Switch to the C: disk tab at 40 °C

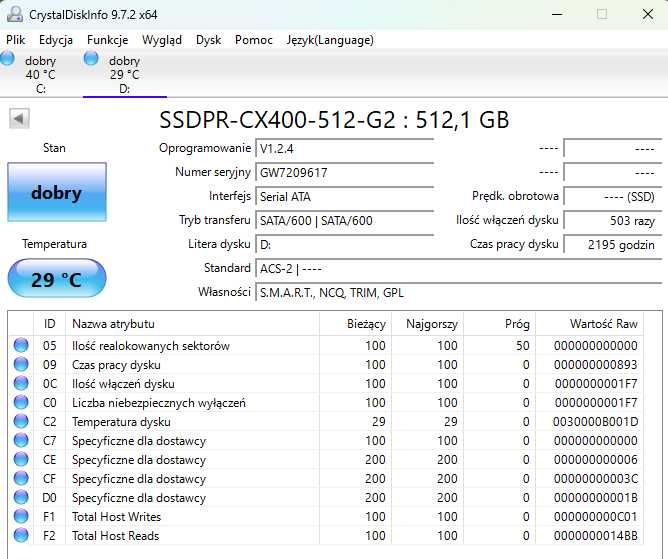click(x=40, y=75)
